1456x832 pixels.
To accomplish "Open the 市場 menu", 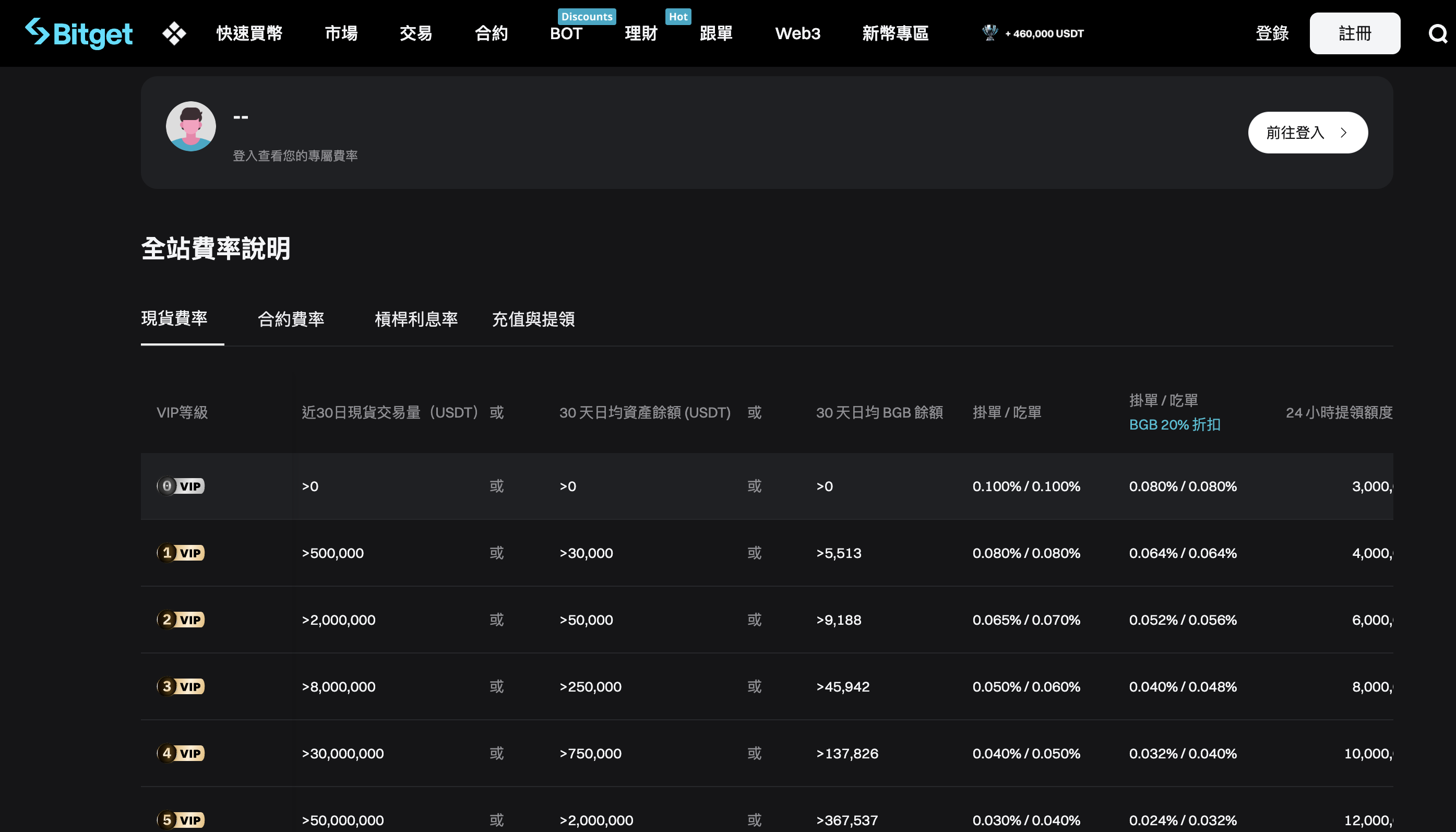I will 340,32.
